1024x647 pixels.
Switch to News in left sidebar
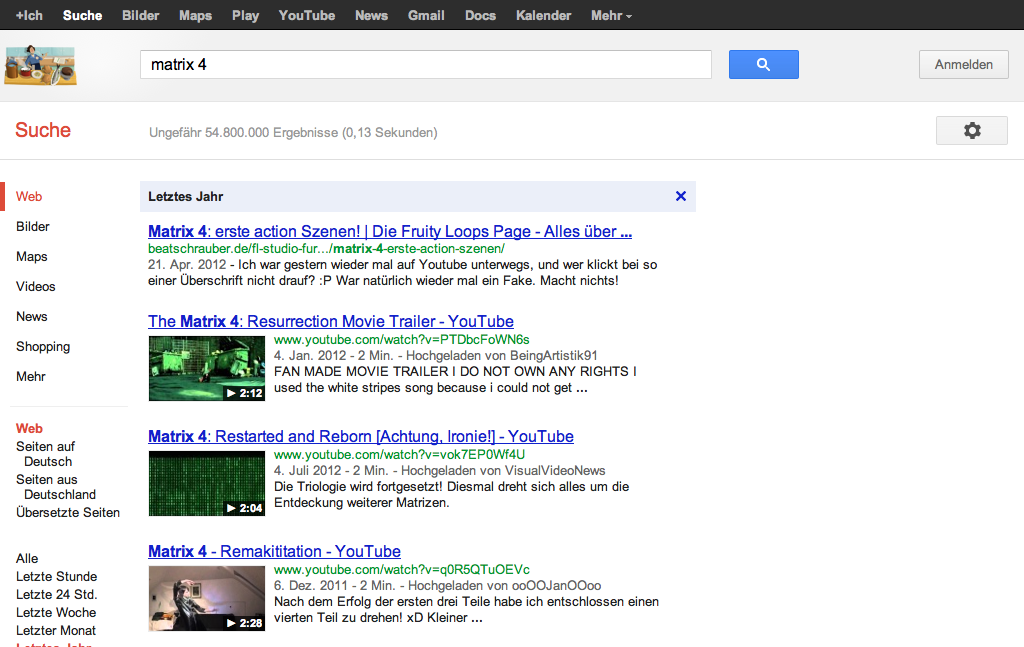[x=31, y=317]
